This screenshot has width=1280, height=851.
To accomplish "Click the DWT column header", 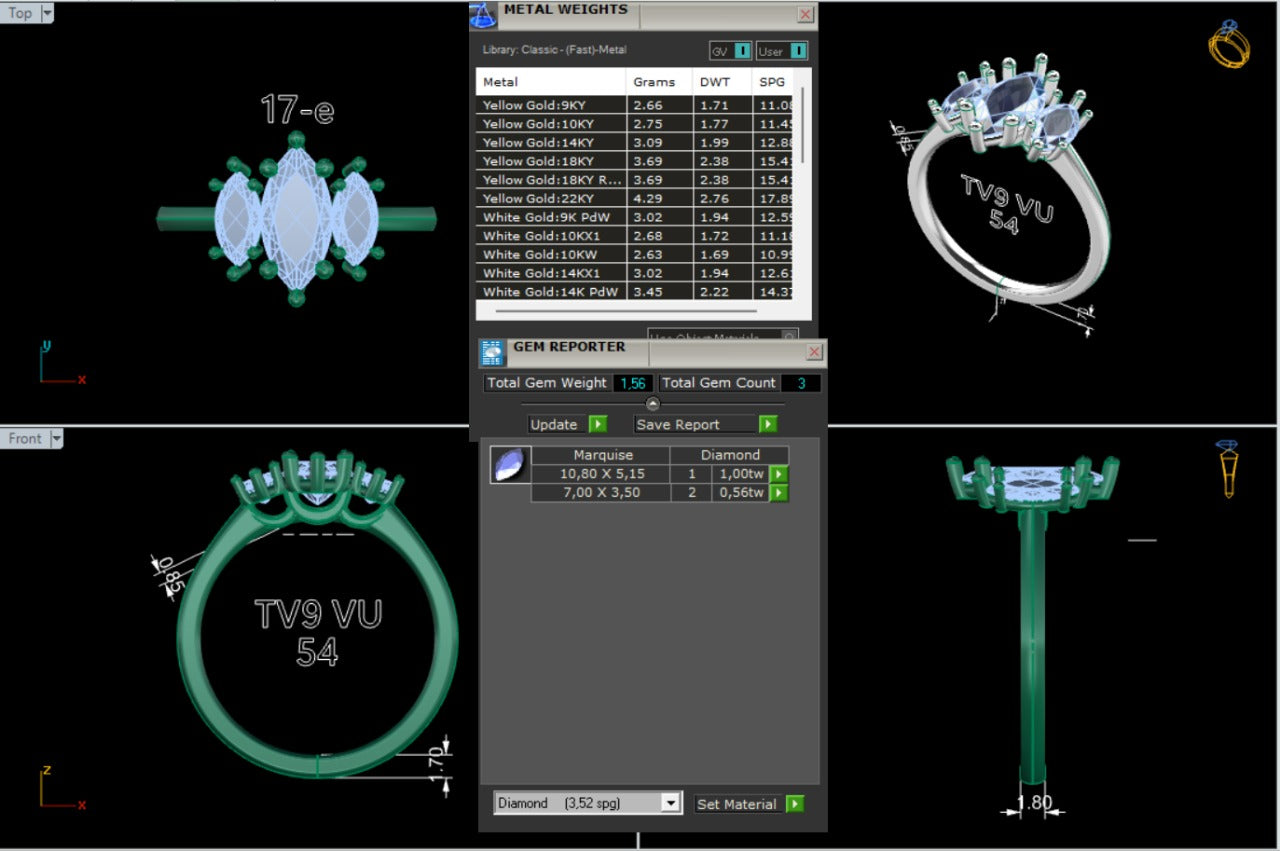I will point(722,82).
